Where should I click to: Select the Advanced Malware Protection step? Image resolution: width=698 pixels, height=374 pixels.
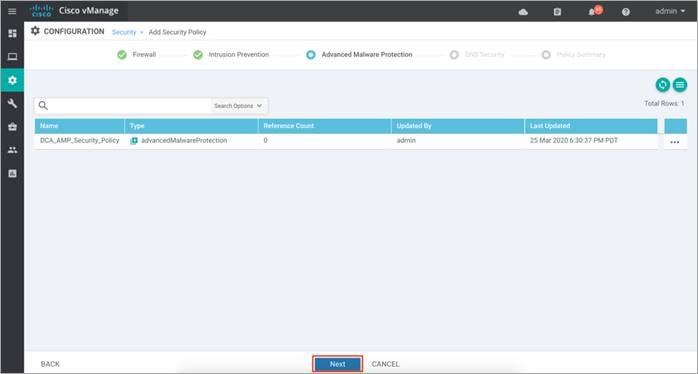coord(367,55)
